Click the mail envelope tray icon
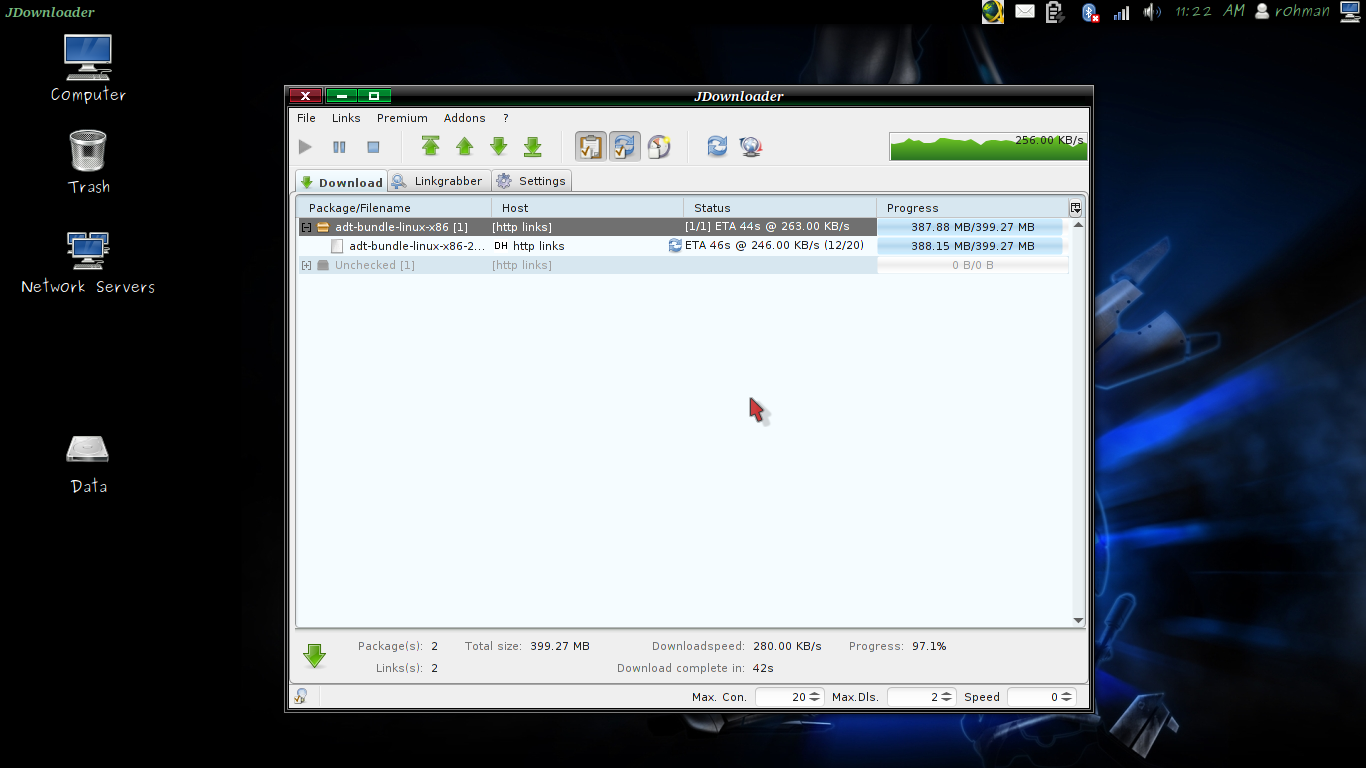1366x768 pixels. pos(1025,12)
